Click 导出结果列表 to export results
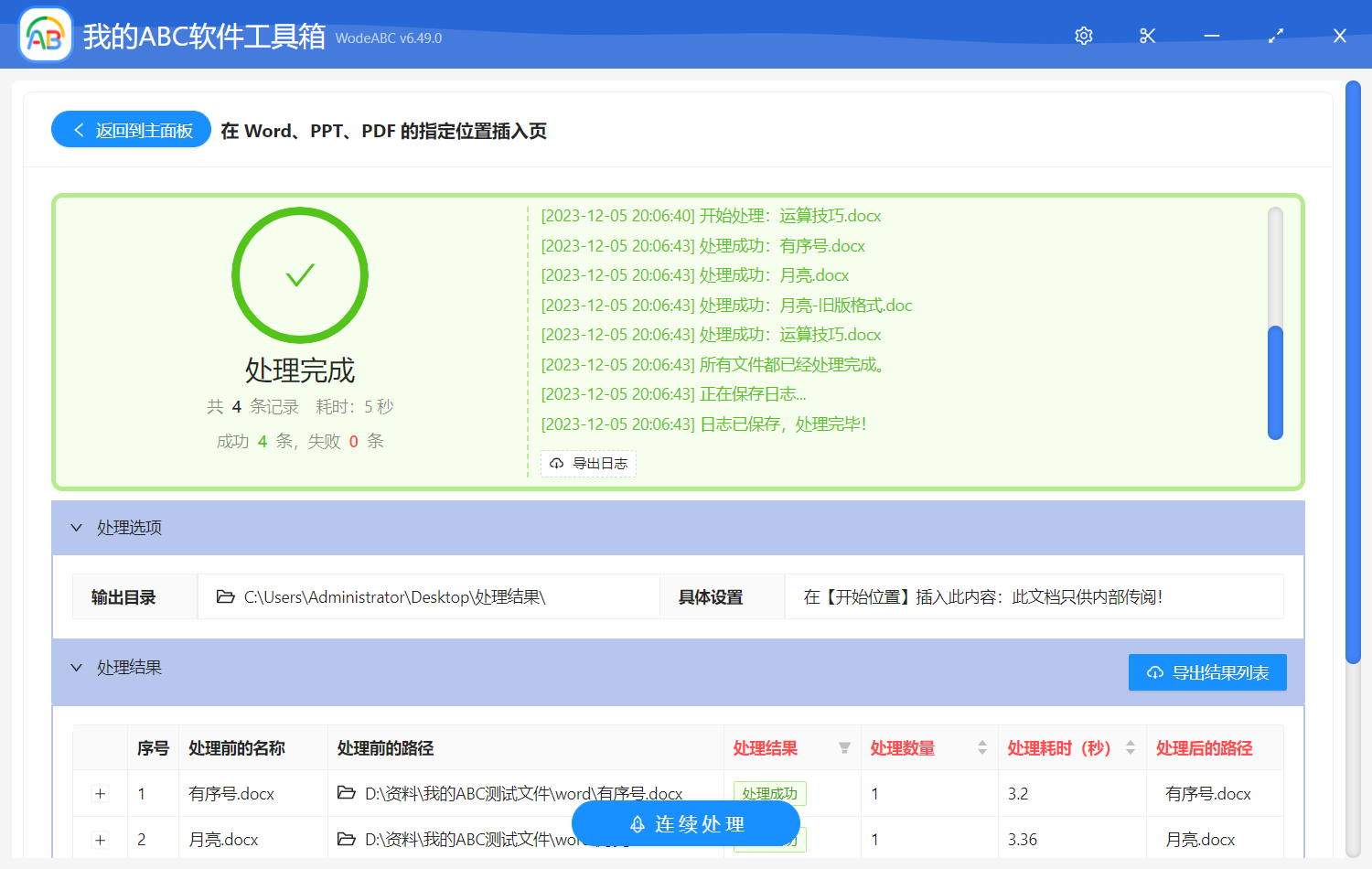Viewport: 1372px width, 869px height. [1207, 672]
